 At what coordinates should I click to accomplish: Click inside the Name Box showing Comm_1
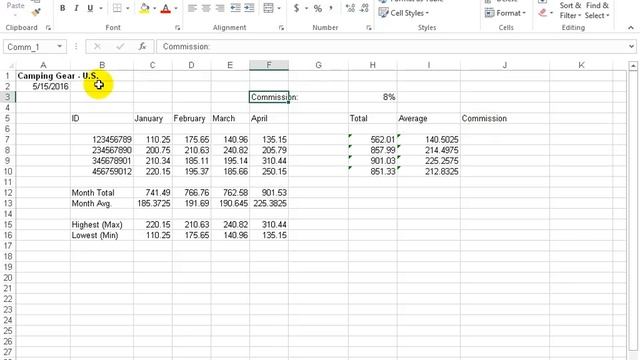tap(29, 47)
